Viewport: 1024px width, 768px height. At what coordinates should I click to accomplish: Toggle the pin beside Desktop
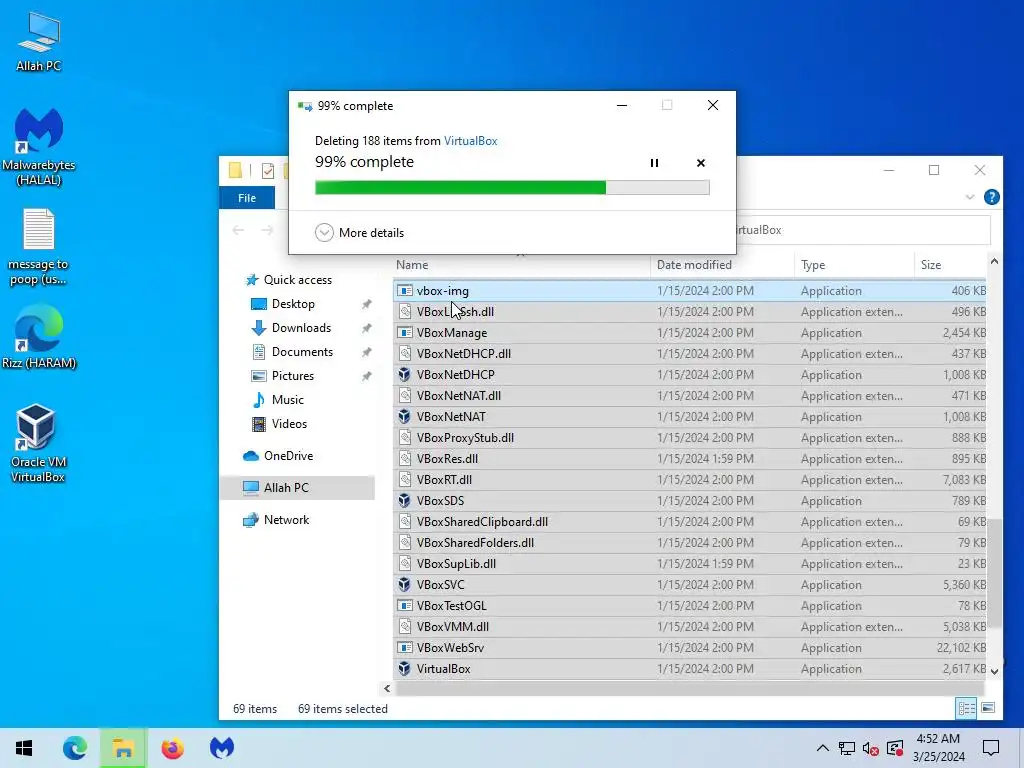coord(366,304)
